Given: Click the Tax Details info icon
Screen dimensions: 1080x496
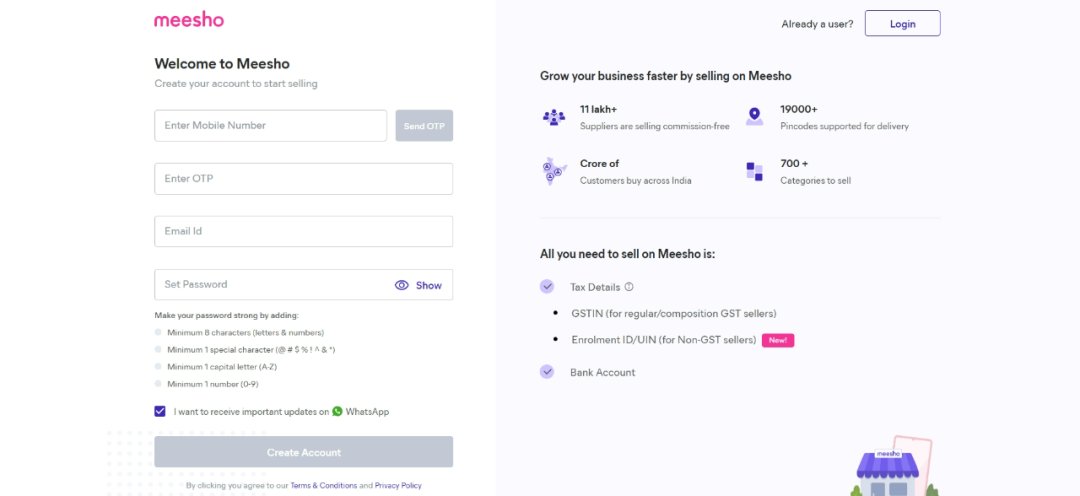Looking at the screenshot, I should 629,287.
